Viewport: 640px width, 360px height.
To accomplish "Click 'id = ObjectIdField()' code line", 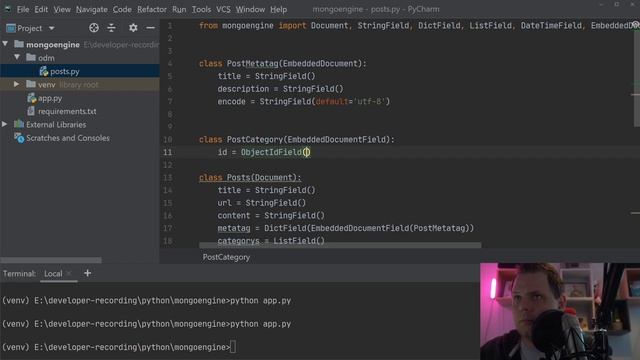I will [x=264, y=152].
